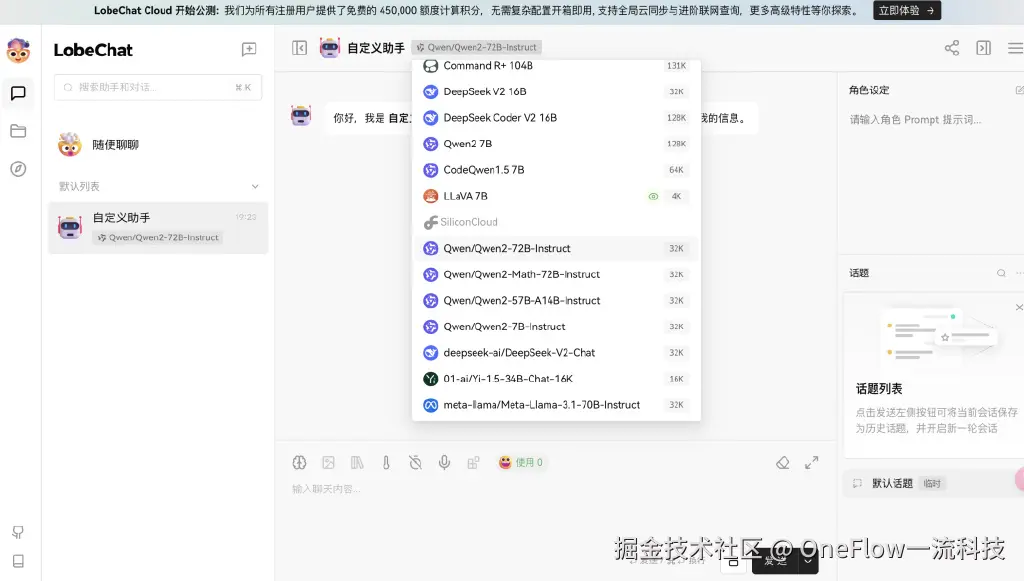Screen dimensions: 1024x581
Task: Expand the input box to fullscreen
Action: [811, 463]
